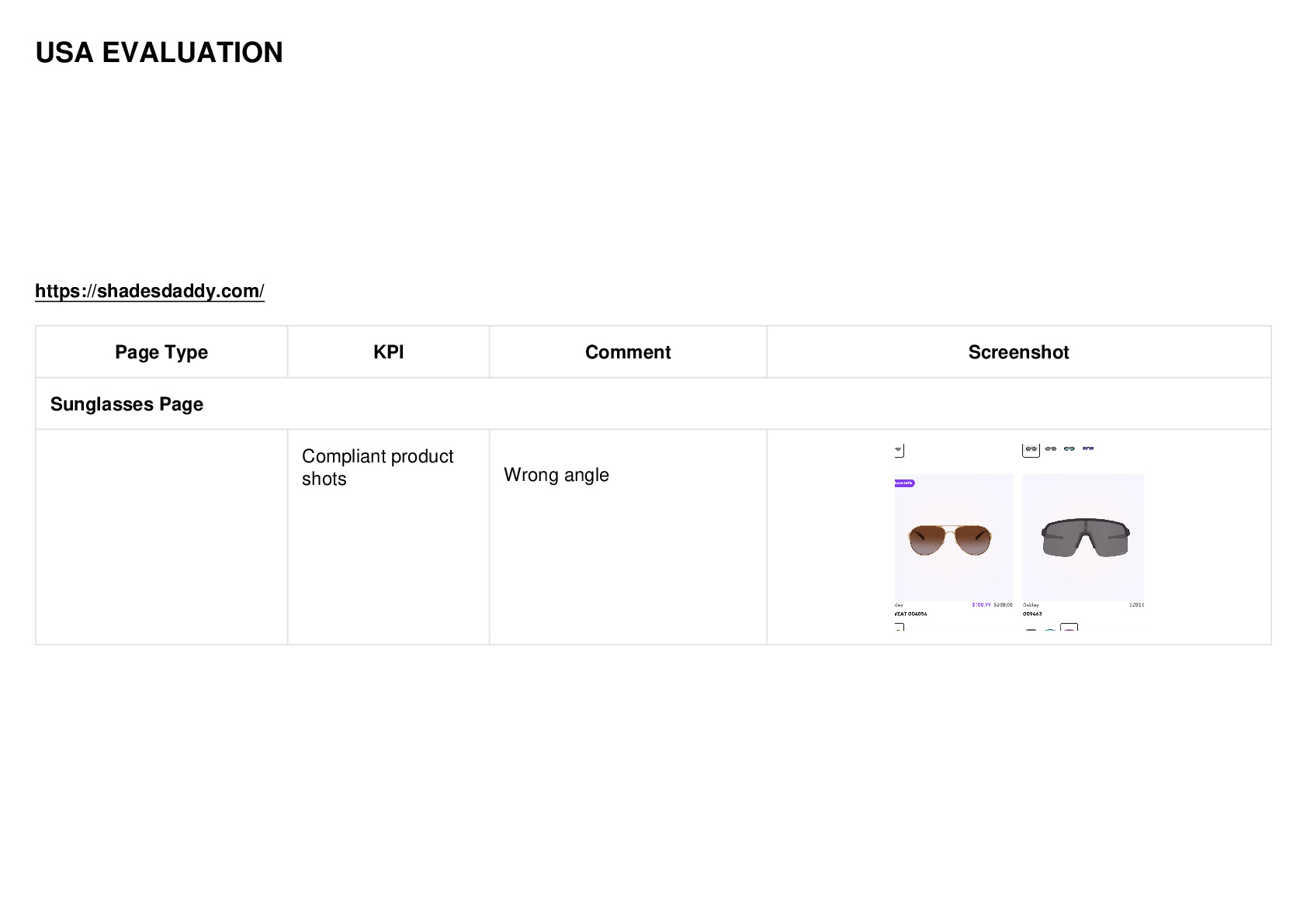
Task: Select the second color variant above shield sunglasses
Action: (x=1050, y=448)
